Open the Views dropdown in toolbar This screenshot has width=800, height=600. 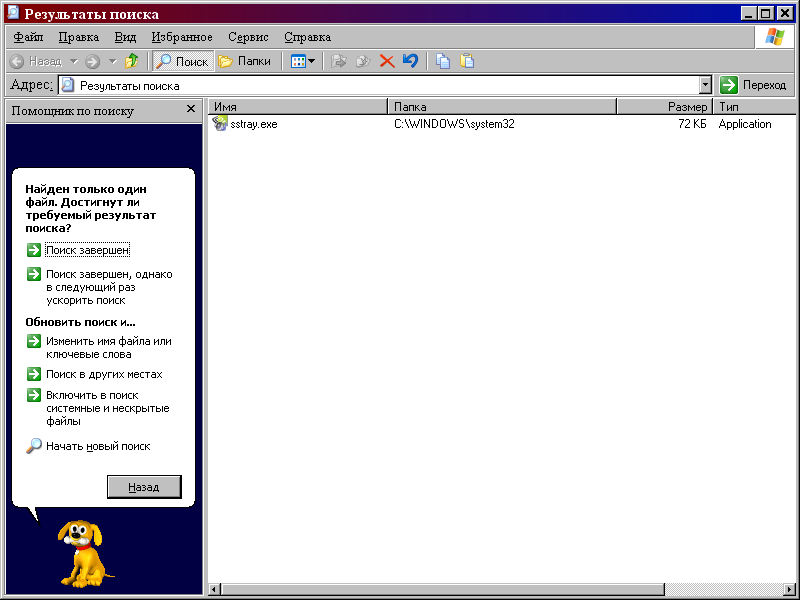click(303, 61)
